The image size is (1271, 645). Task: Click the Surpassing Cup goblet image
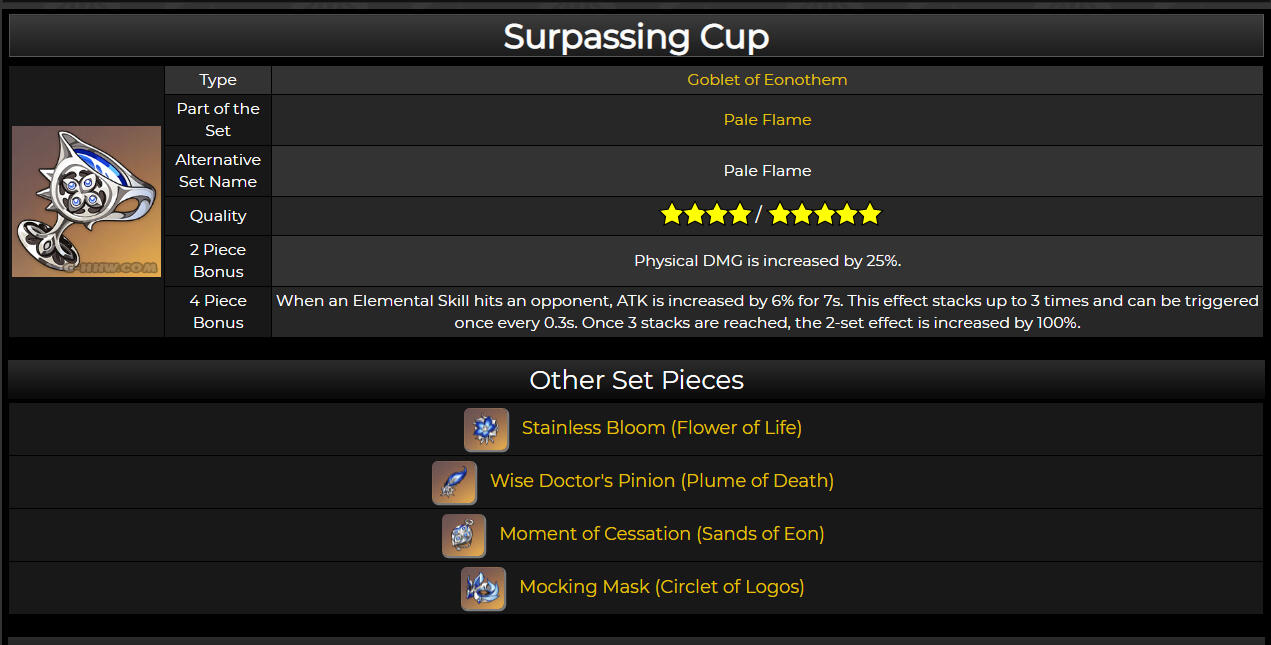coord(87,201)
